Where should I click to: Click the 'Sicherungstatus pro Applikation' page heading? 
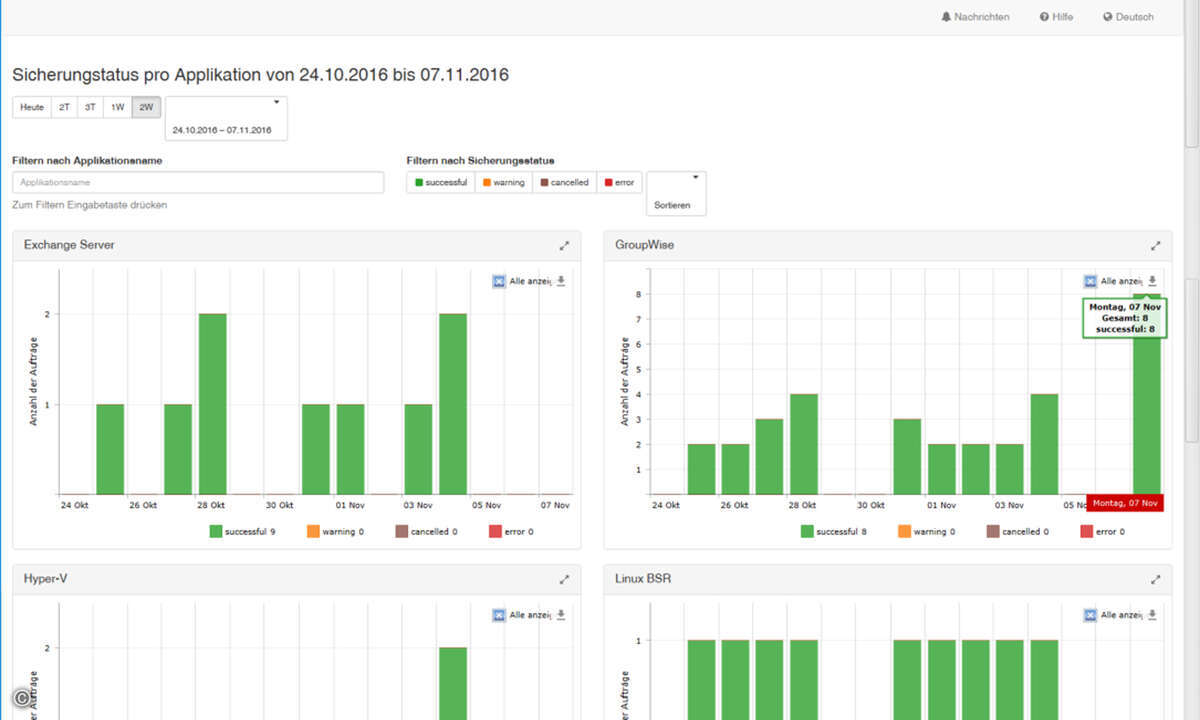pos(261,75)
